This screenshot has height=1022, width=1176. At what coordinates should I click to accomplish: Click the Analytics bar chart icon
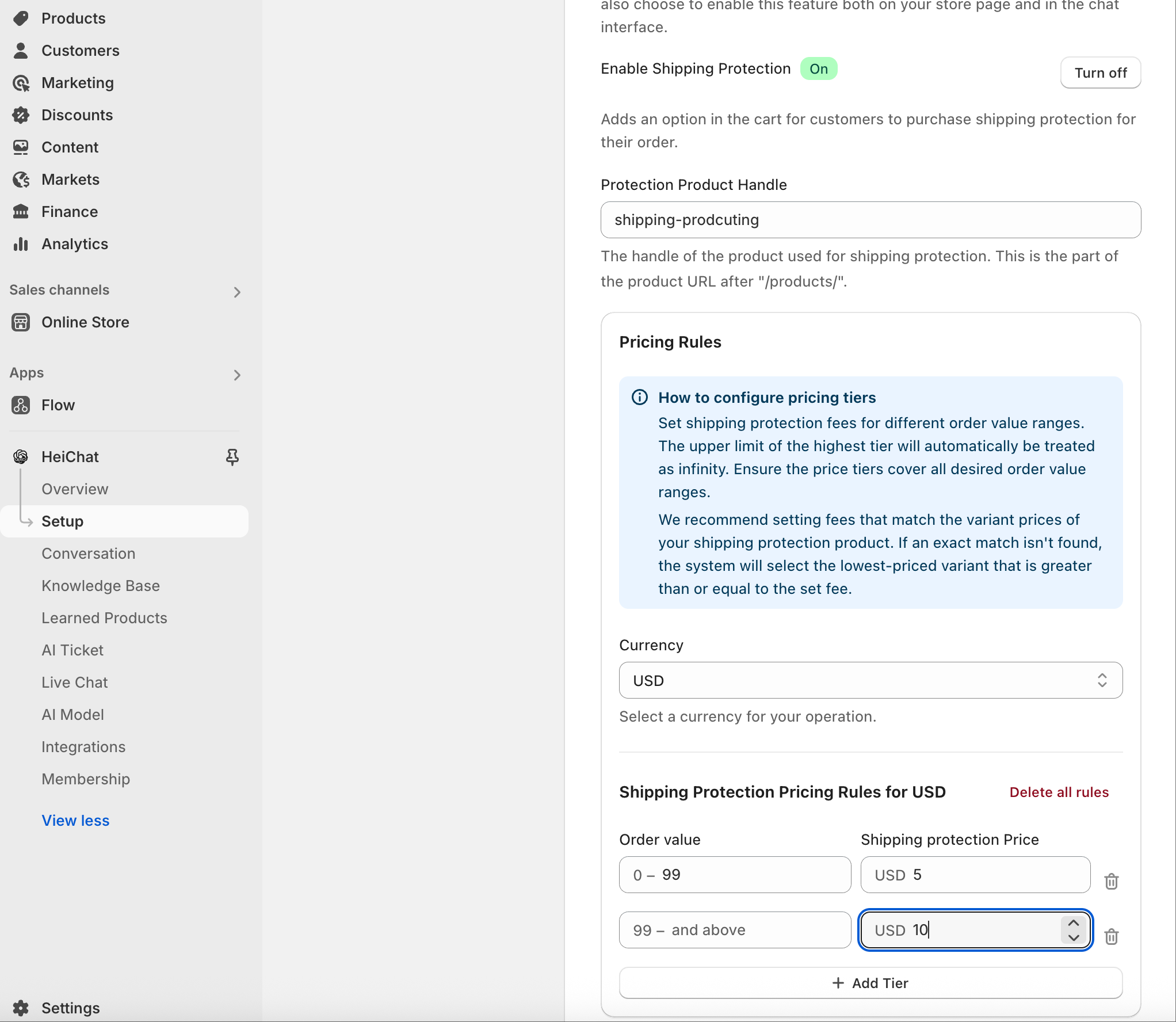21,244
